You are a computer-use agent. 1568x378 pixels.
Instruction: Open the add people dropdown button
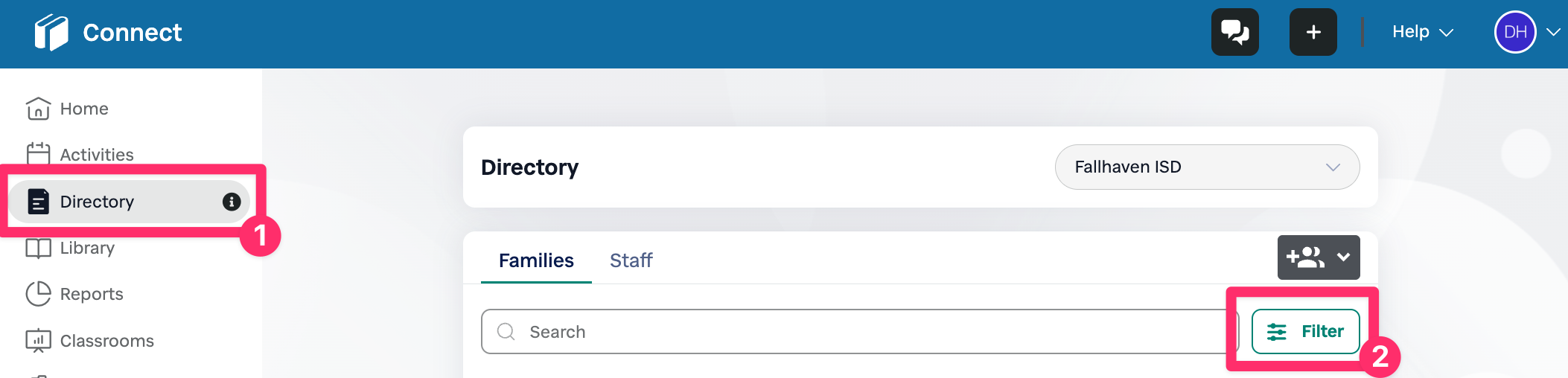(x=1318, y=257)
